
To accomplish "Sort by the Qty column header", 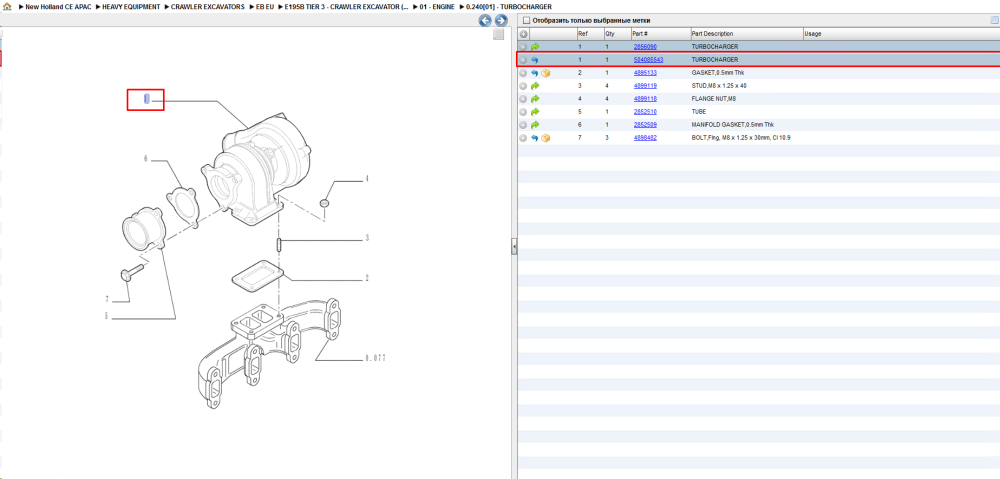I will click(616, 34).
